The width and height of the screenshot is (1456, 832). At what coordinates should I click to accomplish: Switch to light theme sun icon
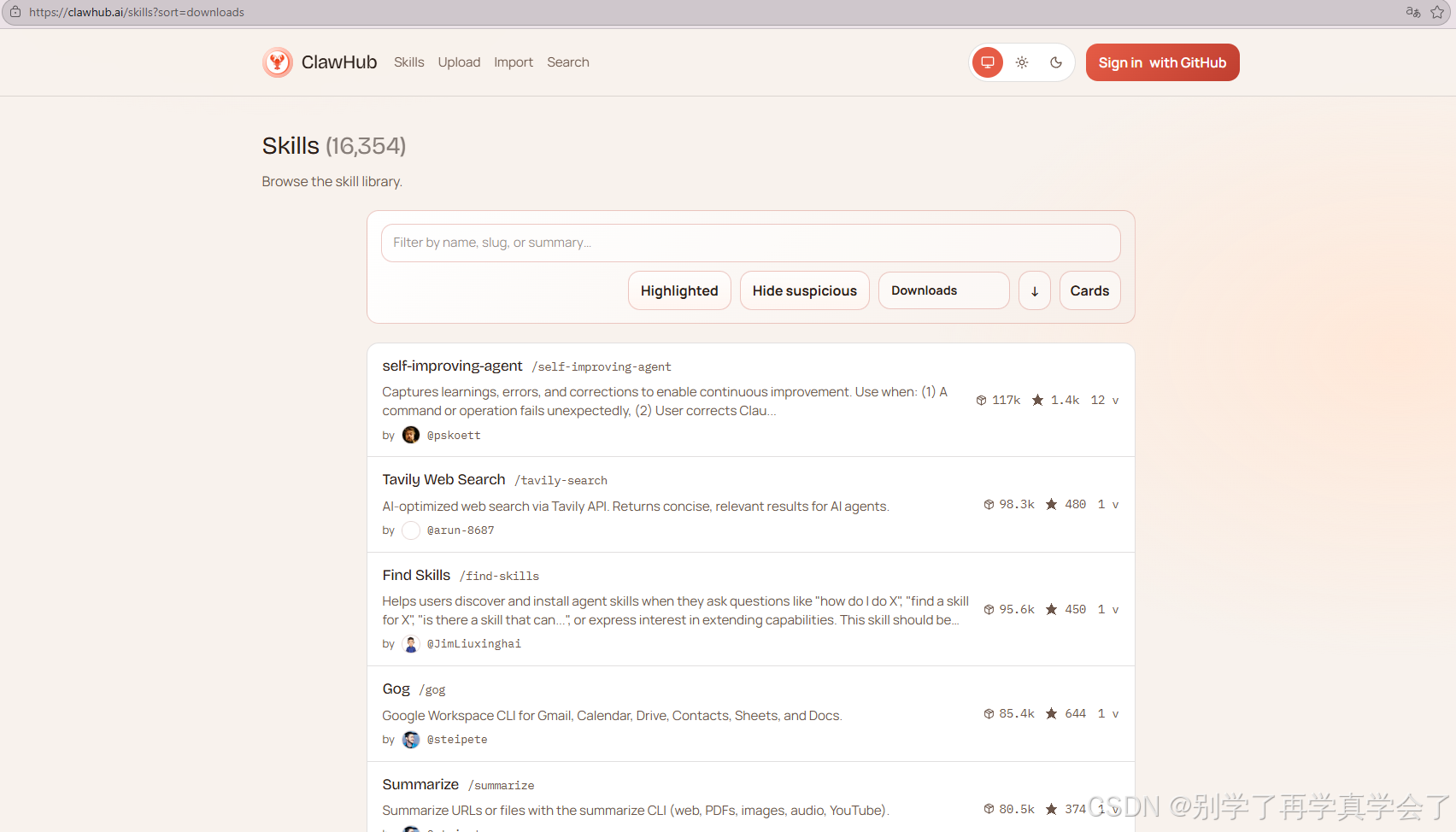(1022, 62)
